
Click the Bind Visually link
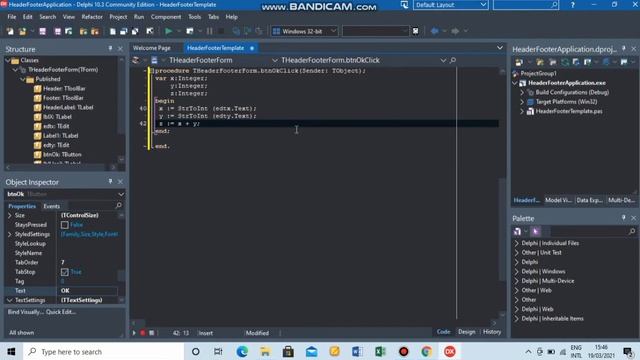coord(26,312)
